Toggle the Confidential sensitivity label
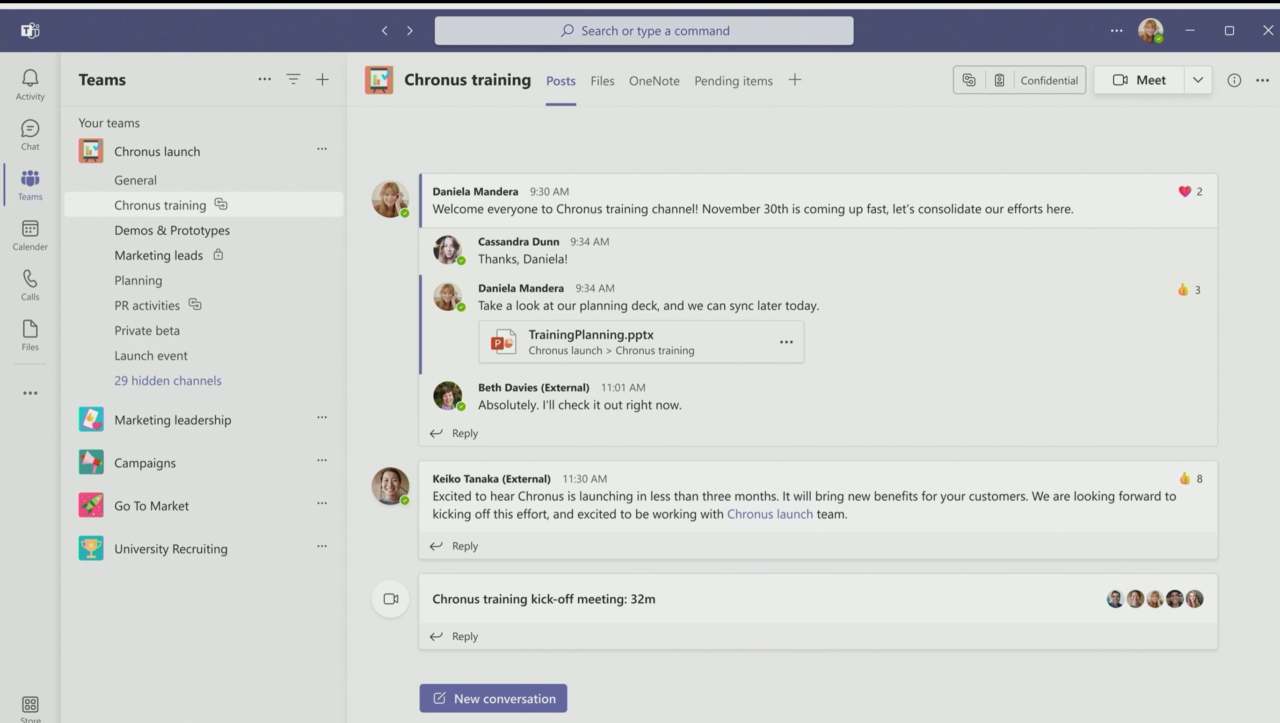 [x=1048, y=80]
